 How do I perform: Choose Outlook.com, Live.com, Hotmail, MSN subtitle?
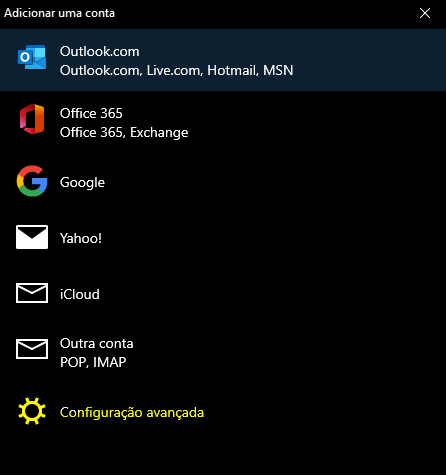177,70
